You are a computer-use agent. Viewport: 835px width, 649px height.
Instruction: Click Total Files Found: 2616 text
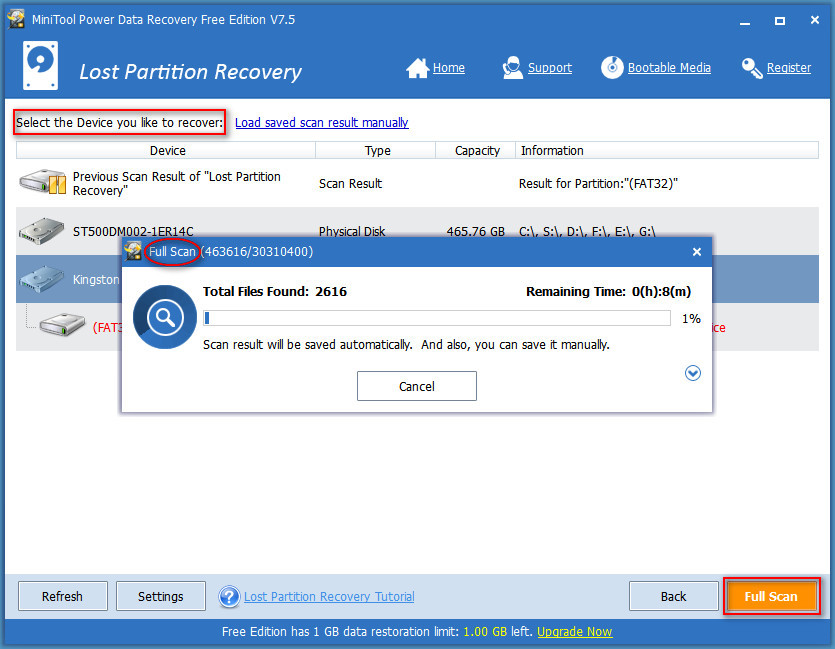(x=275, y=292)
